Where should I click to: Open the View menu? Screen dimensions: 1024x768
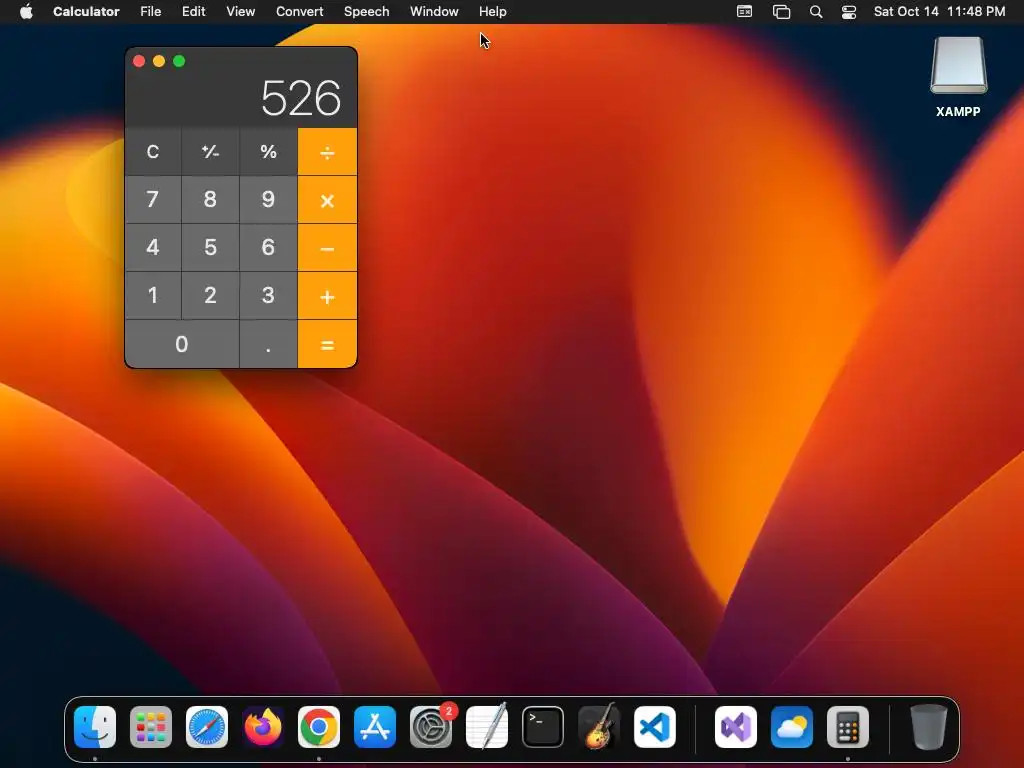coord(240,12)
